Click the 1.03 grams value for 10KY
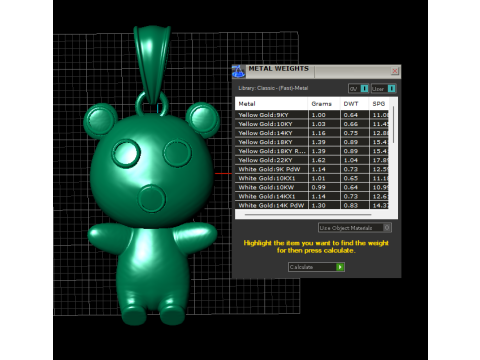Viewport: 480px width, 360px height. click(x=318, y=124)
